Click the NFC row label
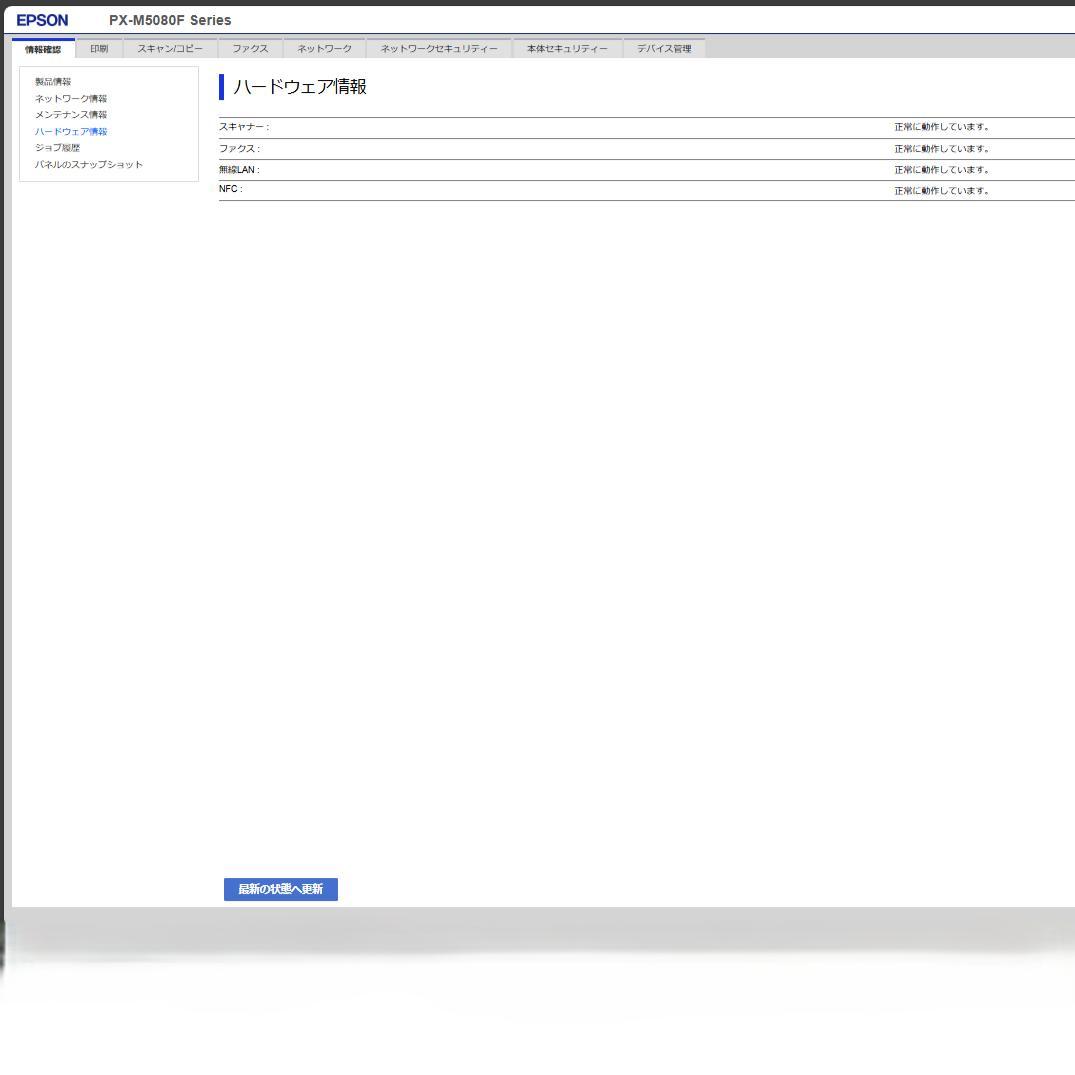The height and width of the screenshot is (1075, 1075). click(230, 189)
